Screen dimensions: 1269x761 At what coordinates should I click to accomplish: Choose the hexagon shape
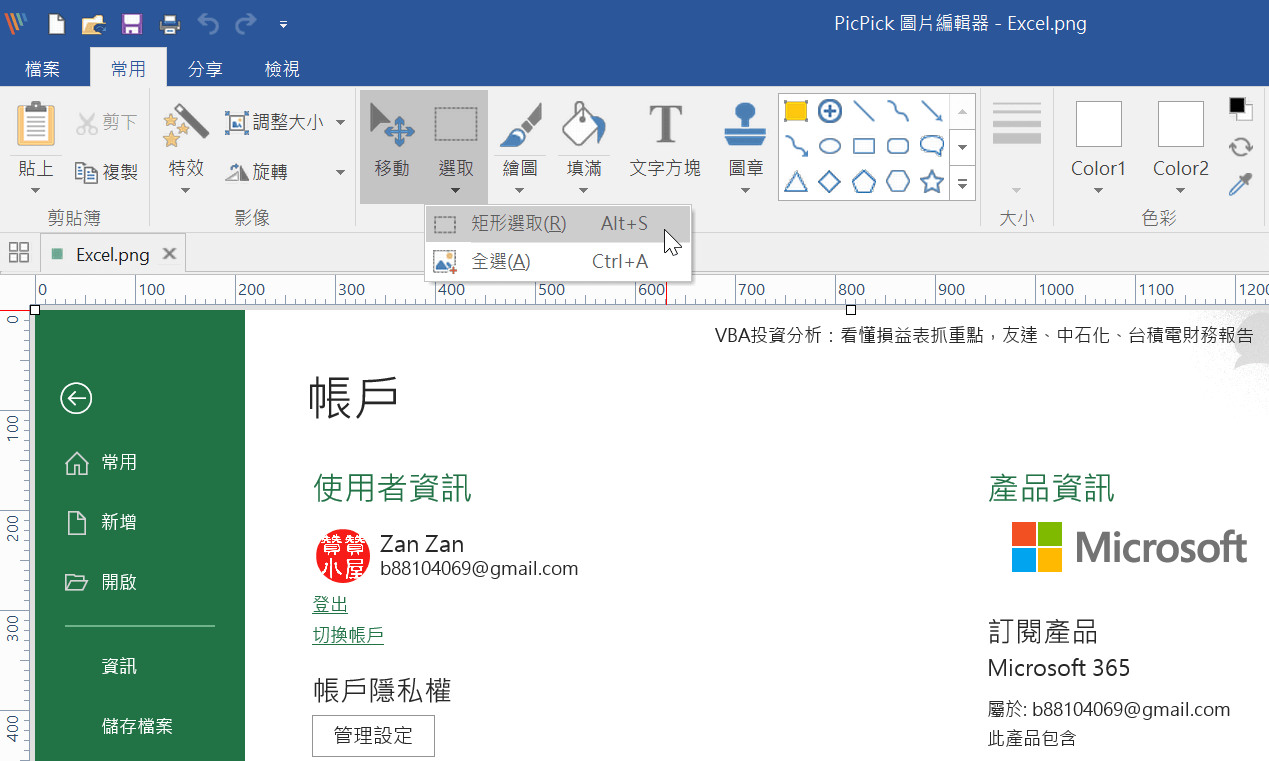coord(898,181)
